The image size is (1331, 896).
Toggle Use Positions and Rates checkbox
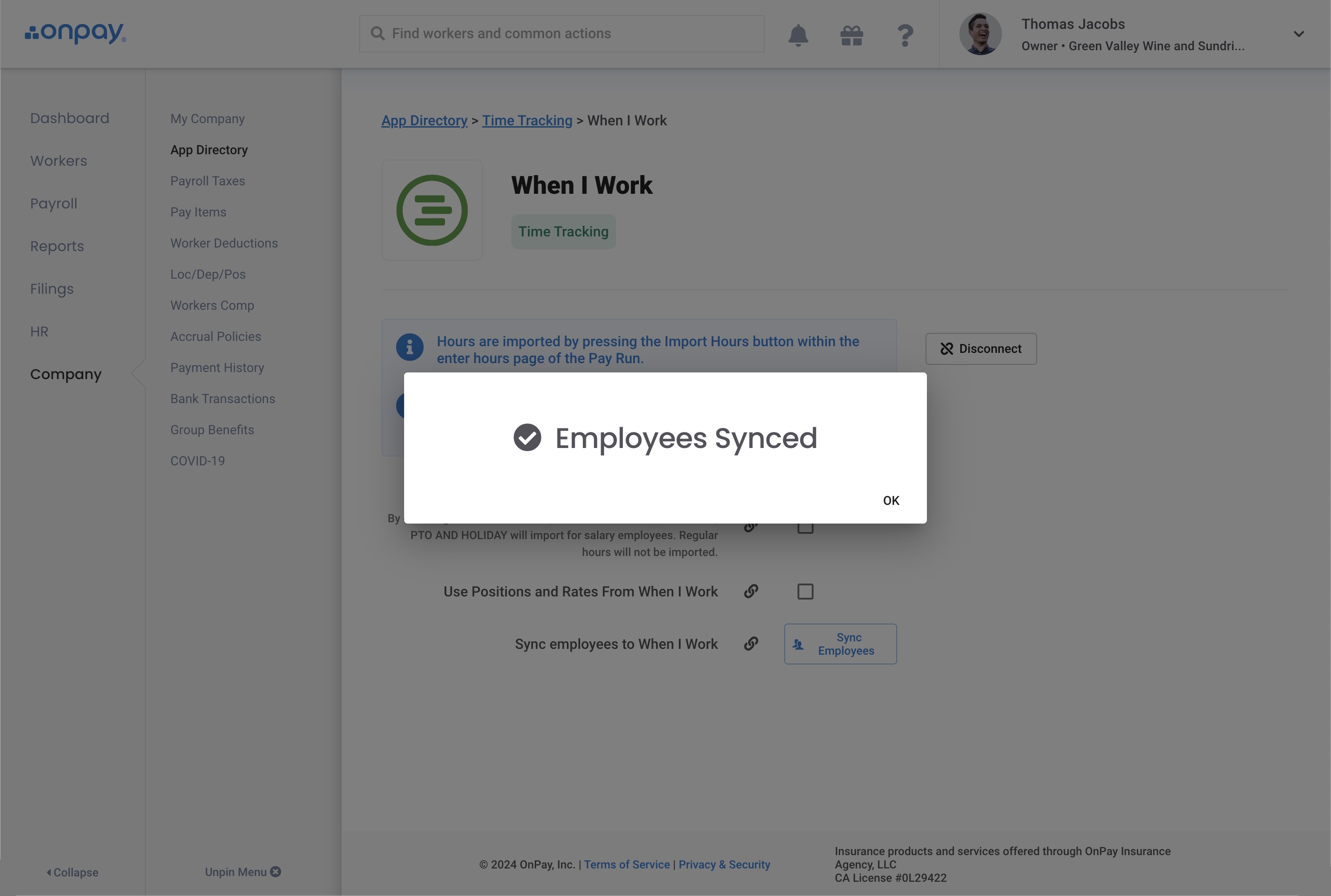805,592
